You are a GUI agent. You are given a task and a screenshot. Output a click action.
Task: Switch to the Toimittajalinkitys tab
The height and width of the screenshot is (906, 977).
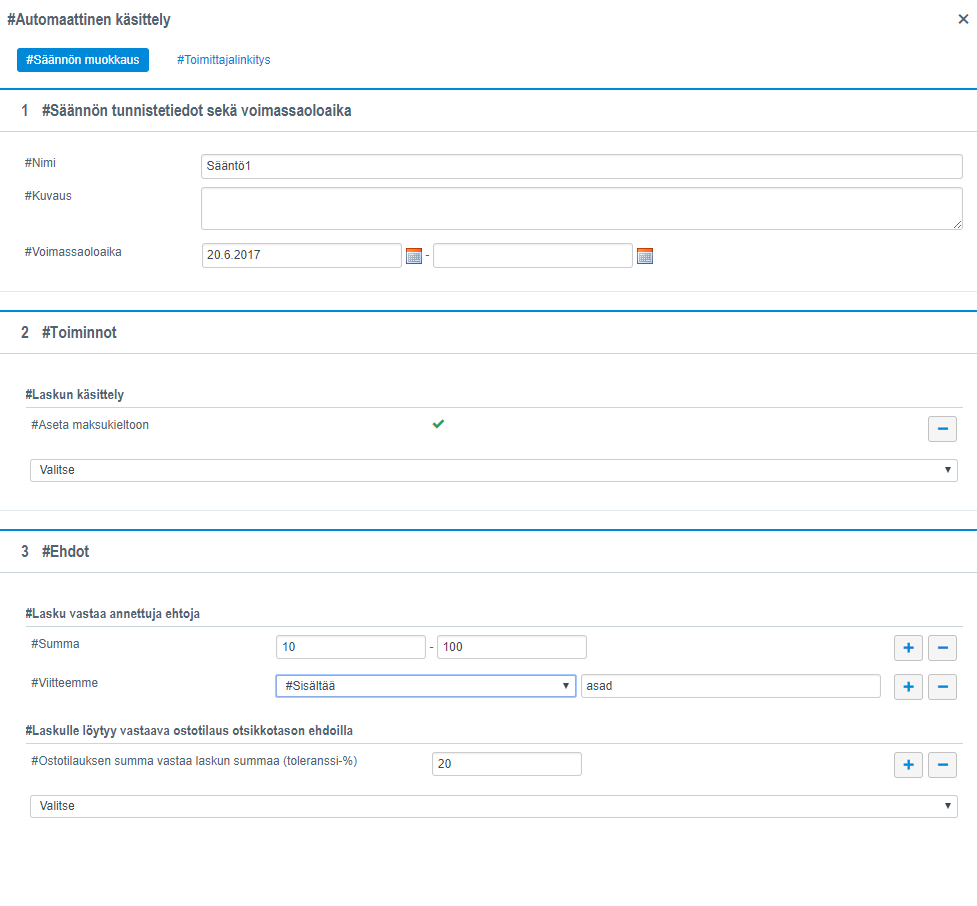[223, 60]
